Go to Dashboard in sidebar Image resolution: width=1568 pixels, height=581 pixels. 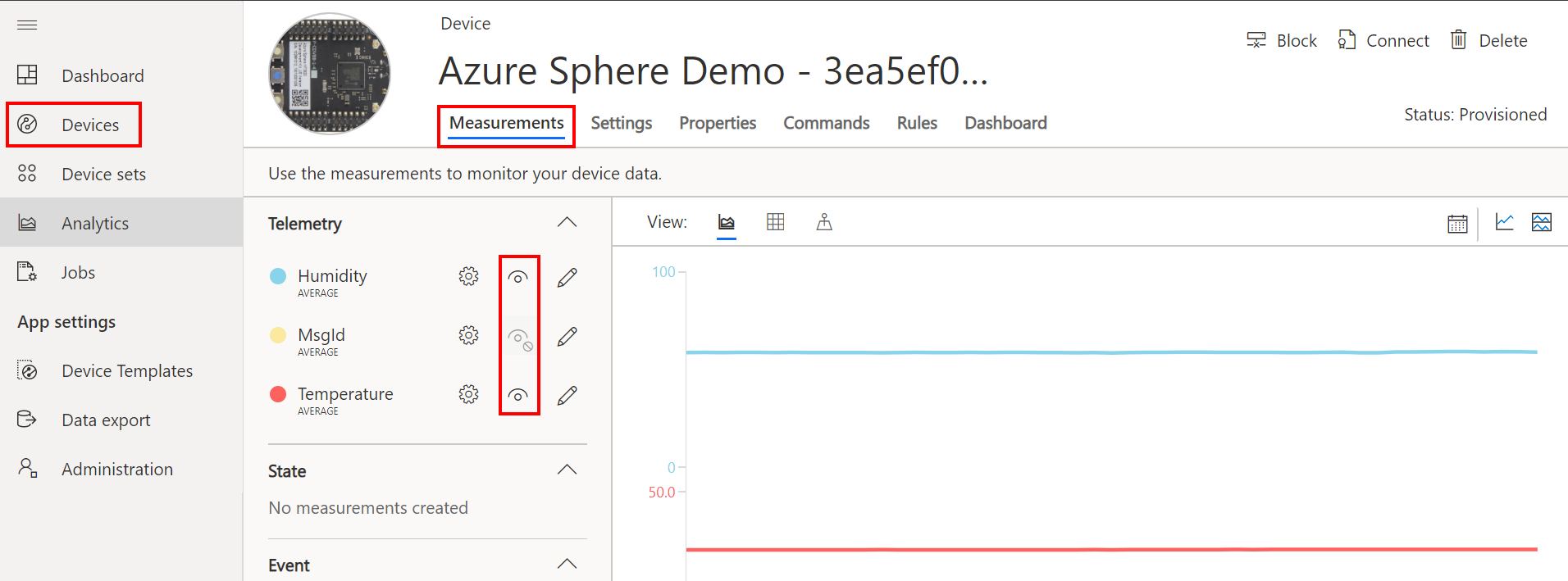pos(103,75)
